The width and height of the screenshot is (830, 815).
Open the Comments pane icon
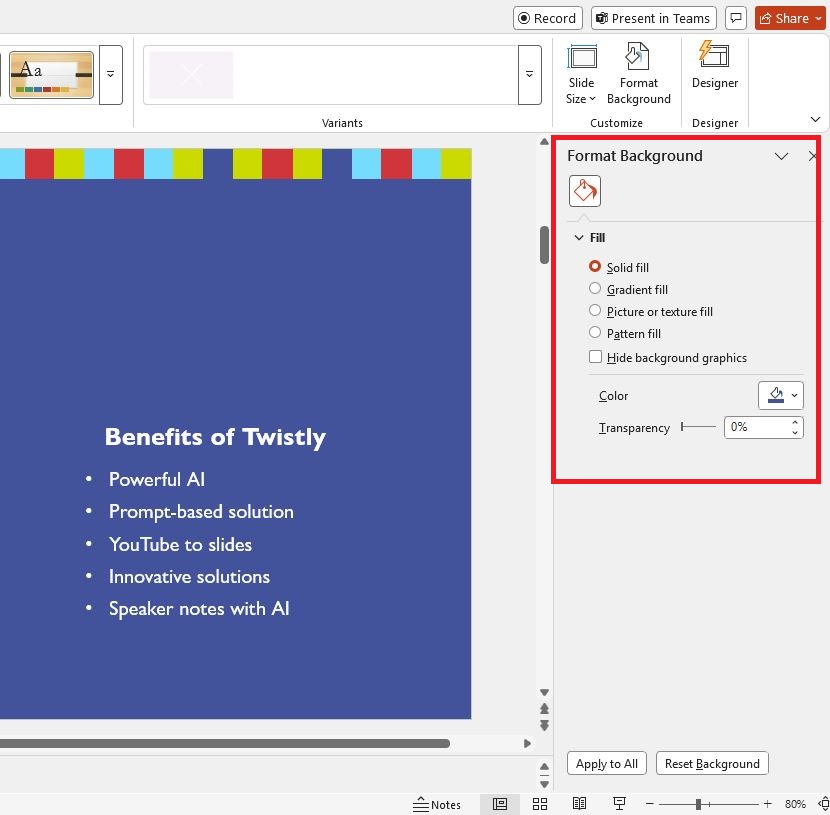[735, 19]
